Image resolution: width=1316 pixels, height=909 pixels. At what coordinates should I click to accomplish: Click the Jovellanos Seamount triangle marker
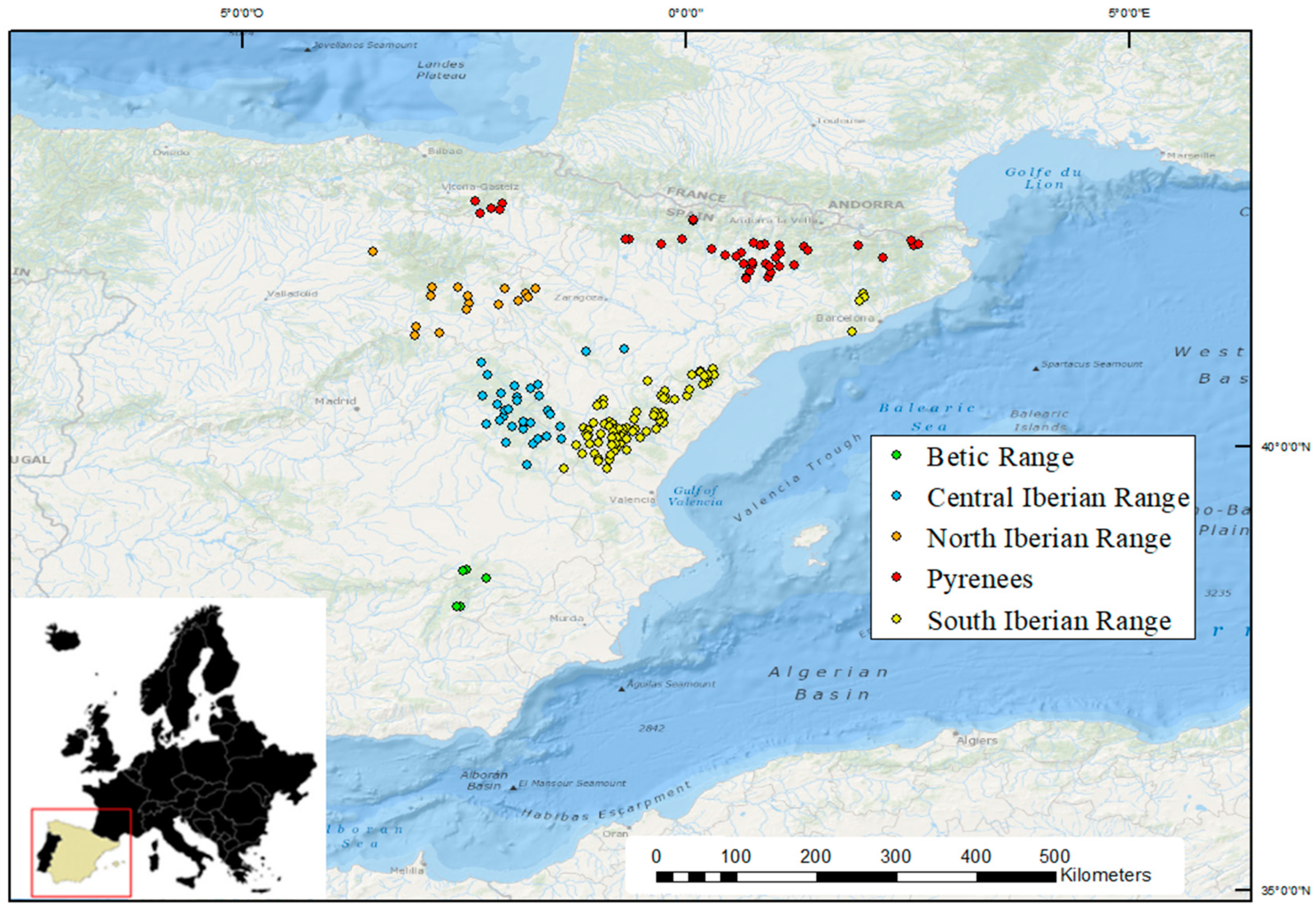(307, 50)
